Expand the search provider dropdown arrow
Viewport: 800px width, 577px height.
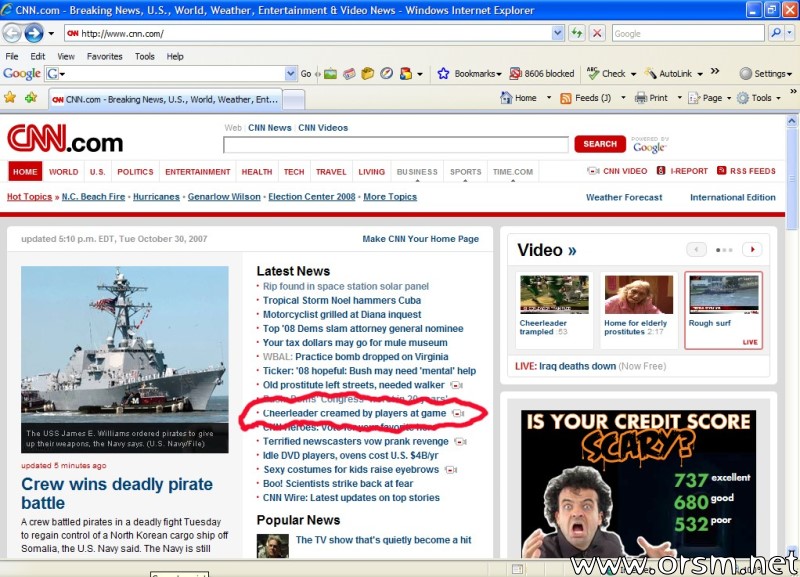click(789, 33)
